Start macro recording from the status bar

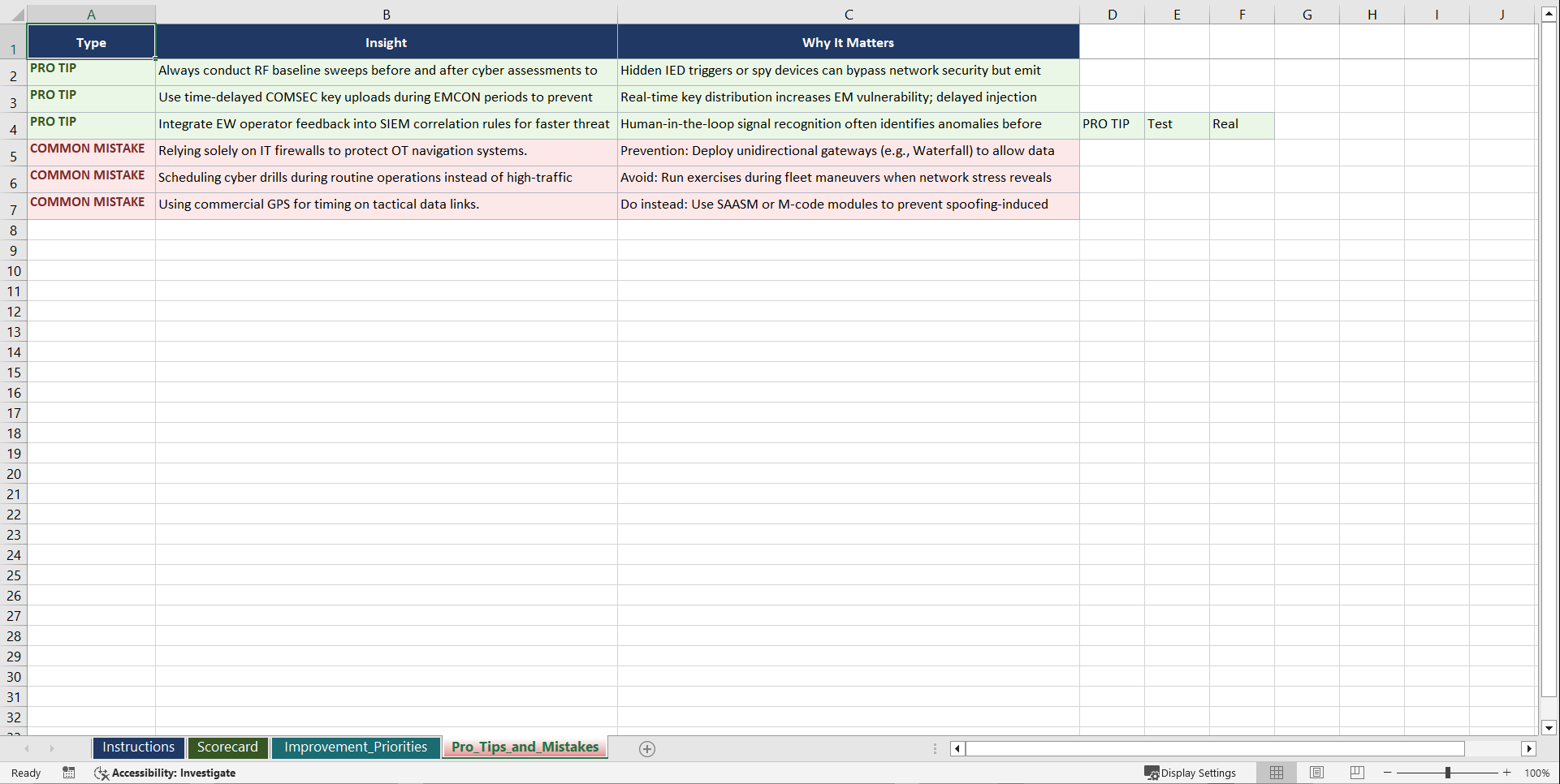point(69,773)
